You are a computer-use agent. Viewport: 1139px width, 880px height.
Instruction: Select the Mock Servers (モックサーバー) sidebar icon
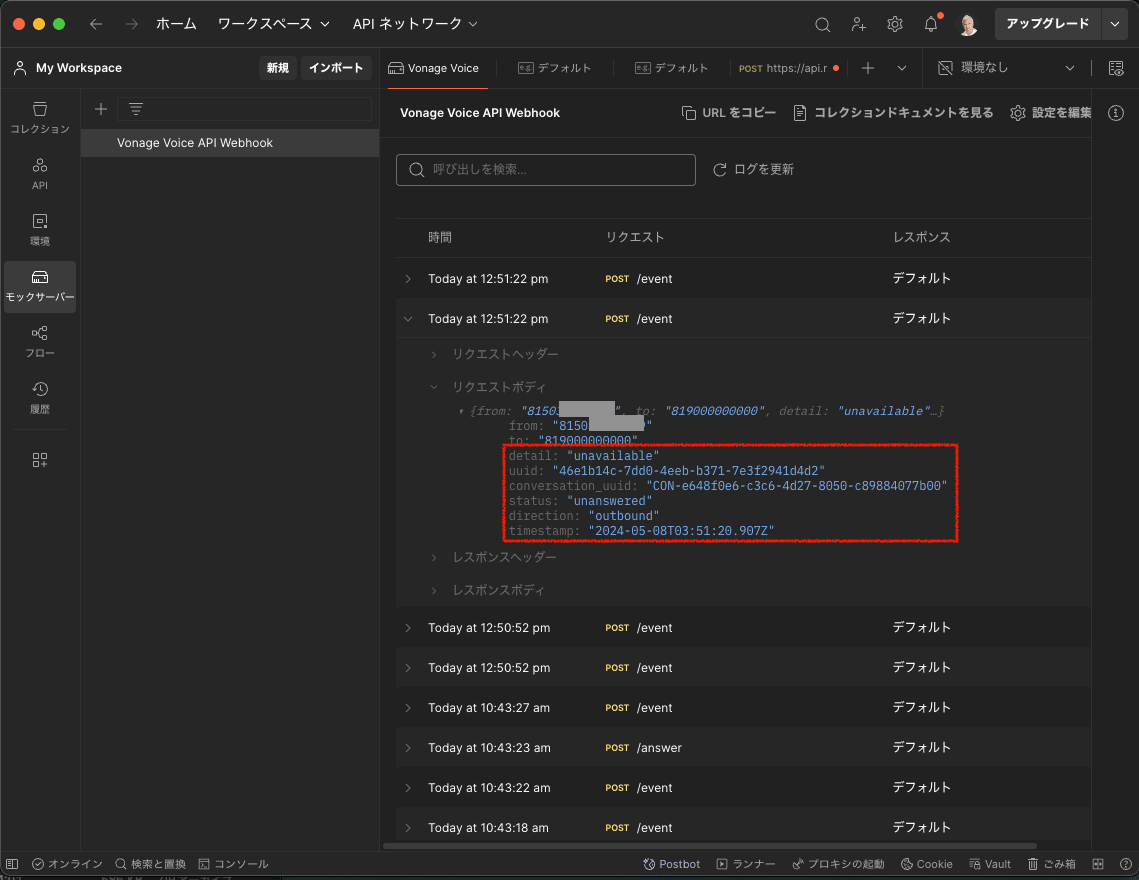[x=40, y=286]
